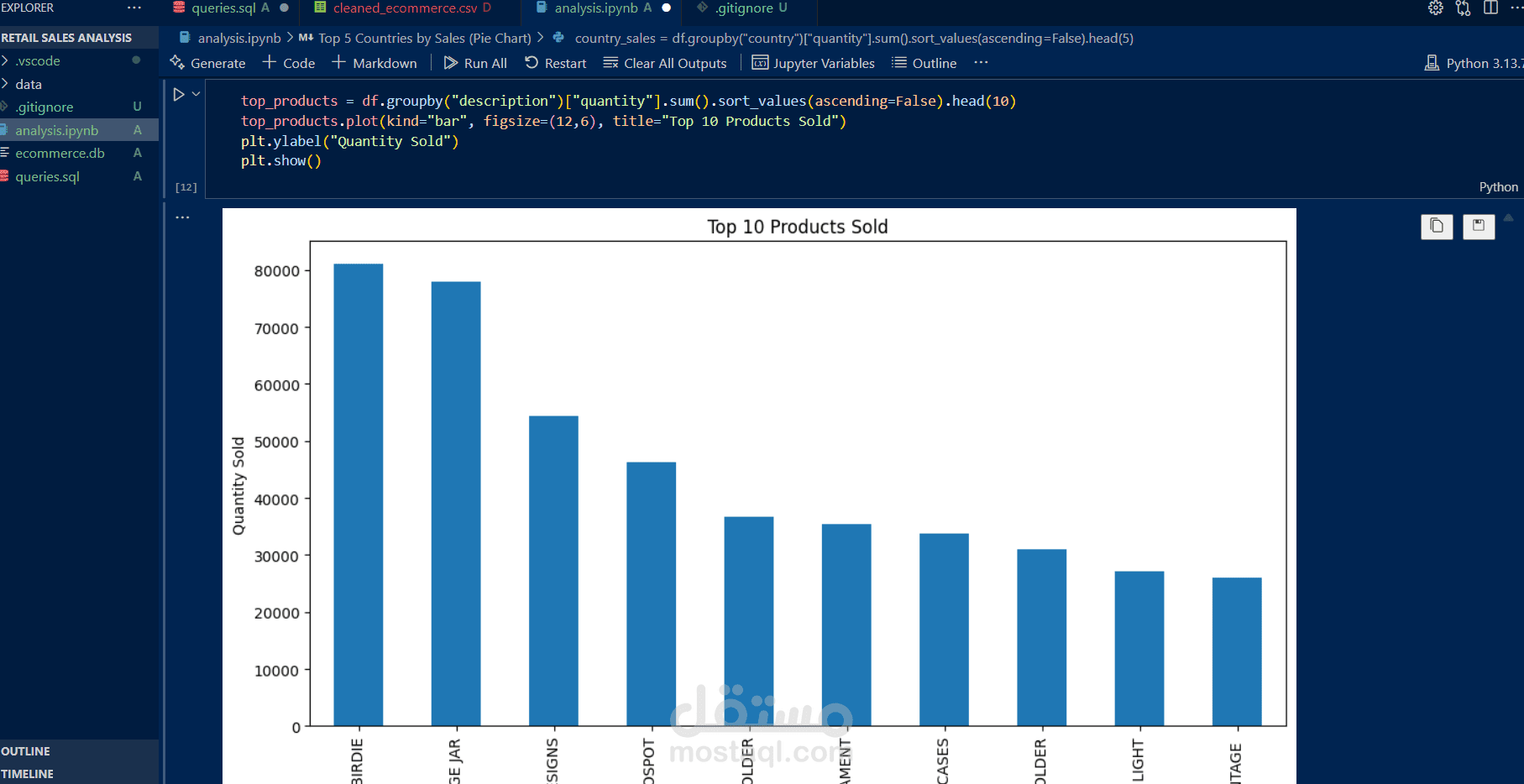Click Clear All Outputs

click(665, 63)
